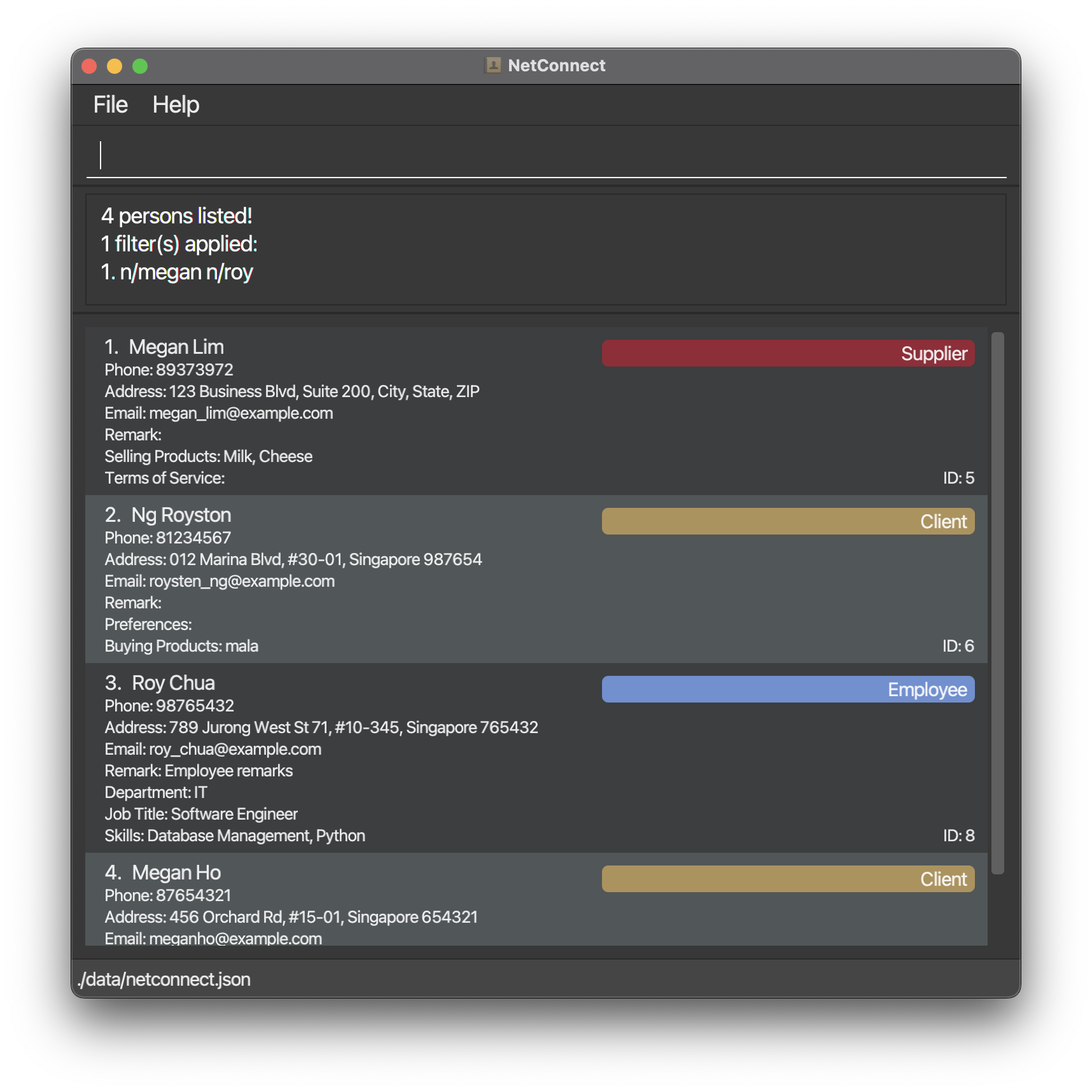The height and width of the screenshot is (1092, 1092).
Task: Click the contact list vertical scrollbar
Action: (x=997, y=603)
